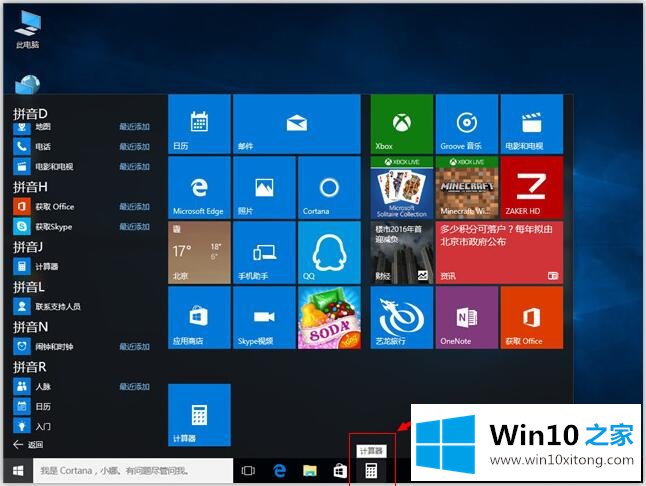
Task: Select the 此电脑 desktop icon
Action: click(28, 29)
